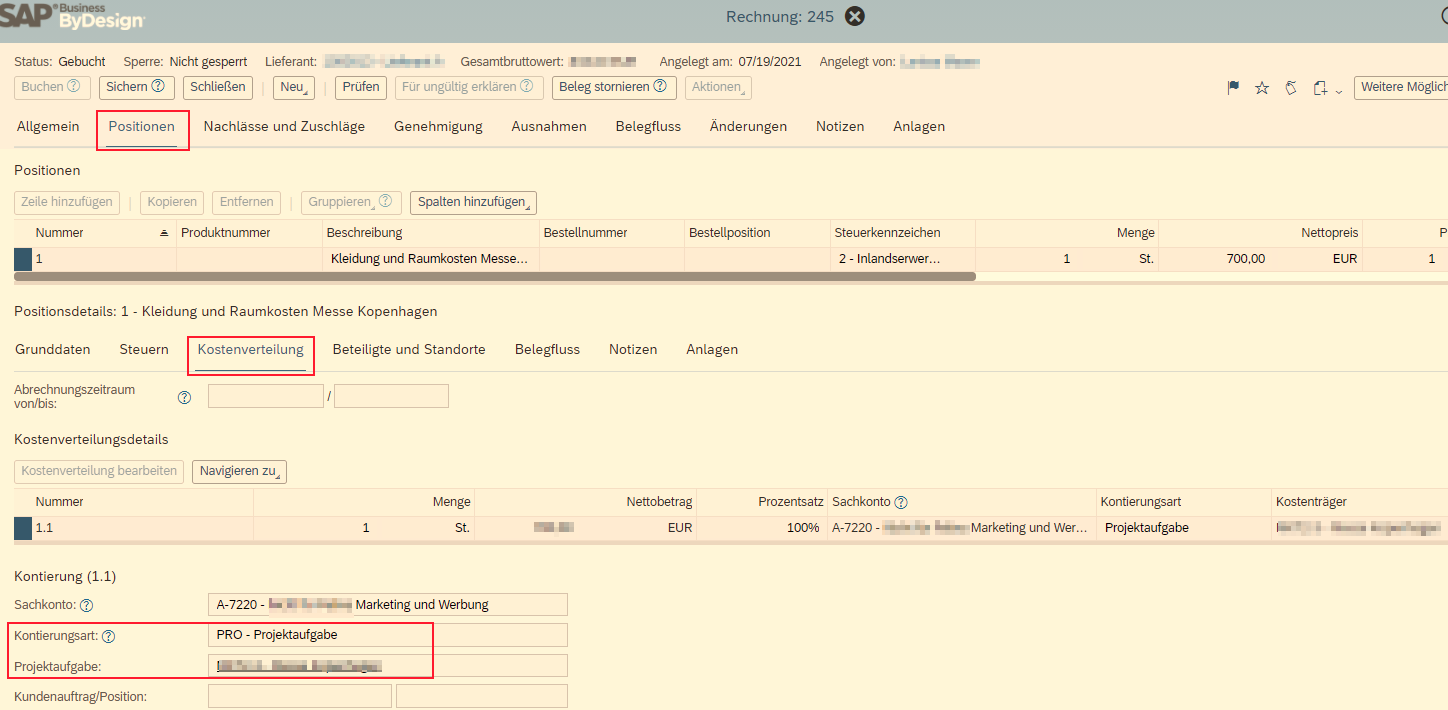
Task: Open the Notizen sub-tab in position details
Action: pos(633,349)
